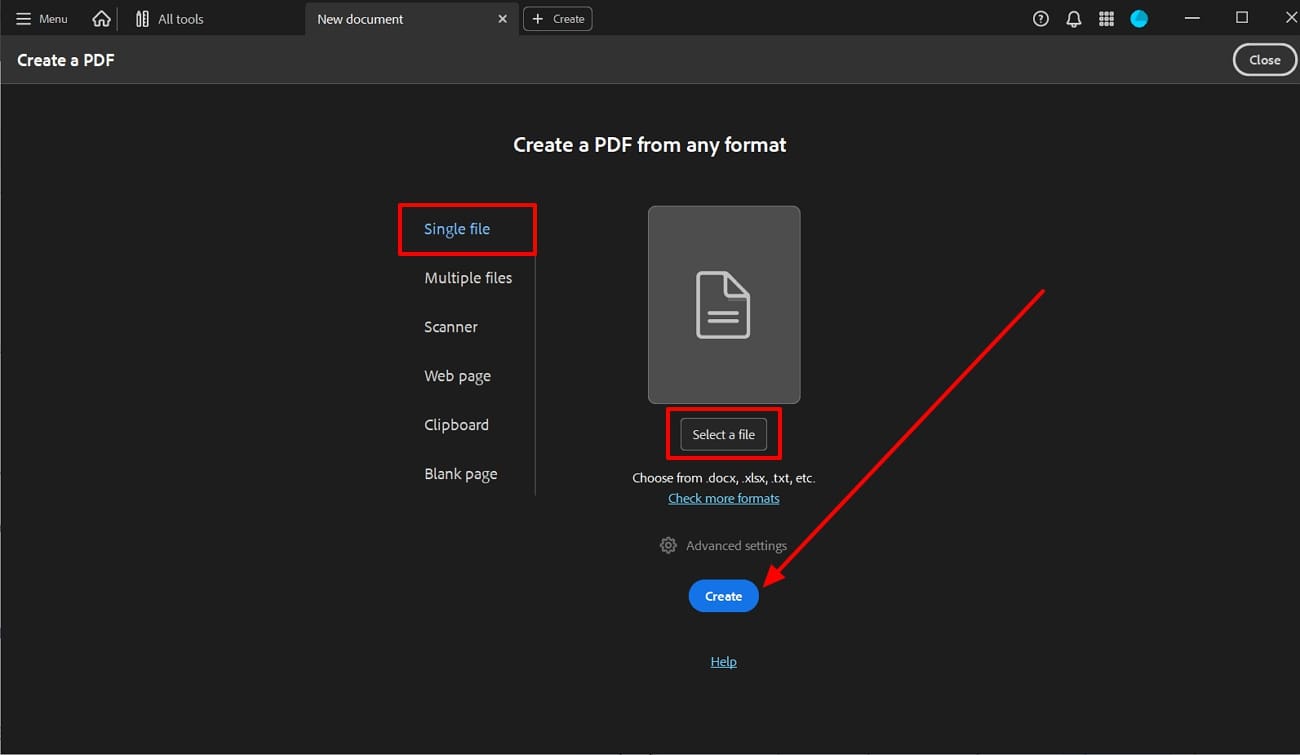Go to the Home icon
The height and width of the screenshot is (755, 1300).
[101, 19]
